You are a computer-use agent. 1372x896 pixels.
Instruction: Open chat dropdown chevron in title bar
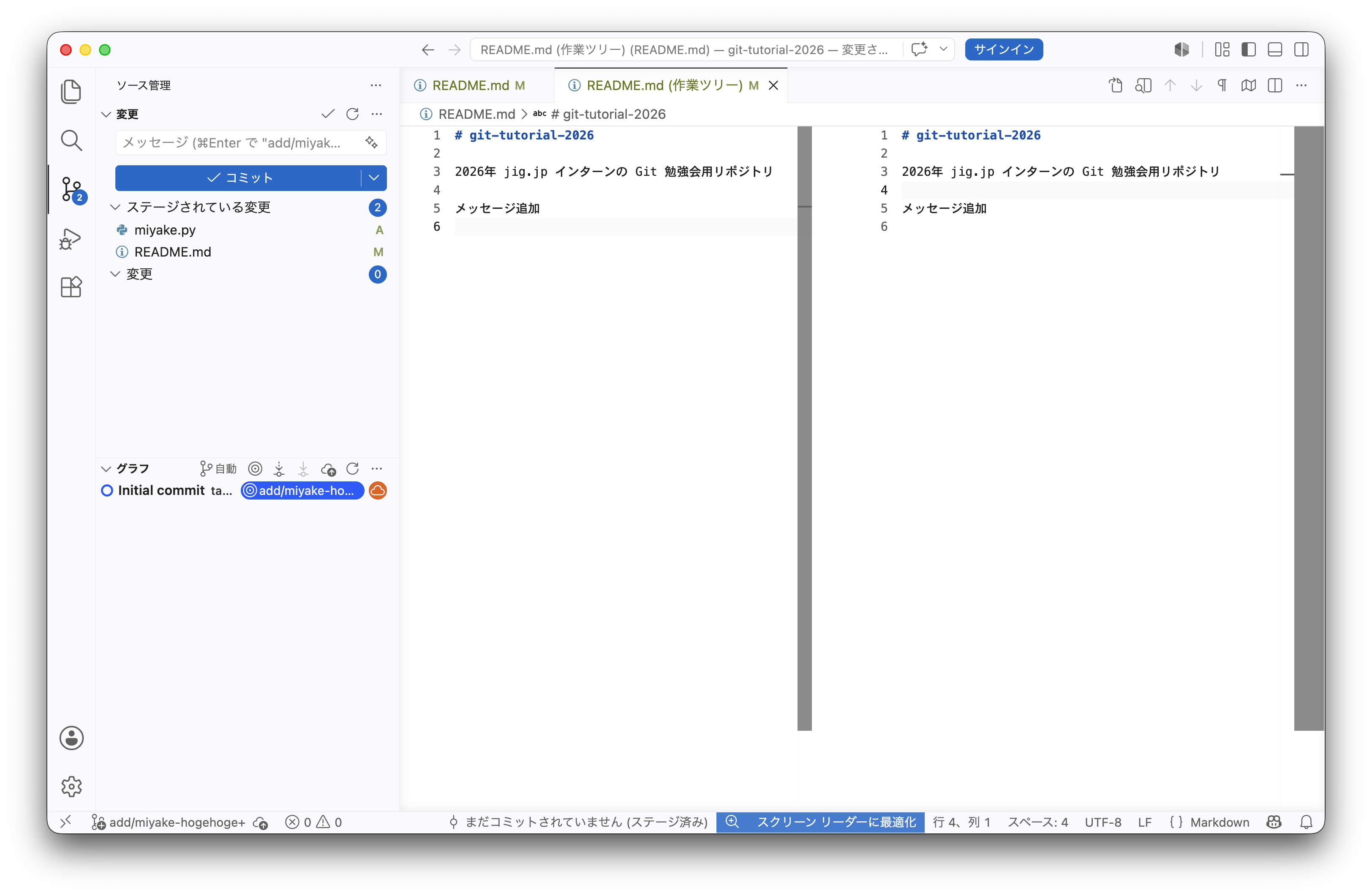coord(943,49)
